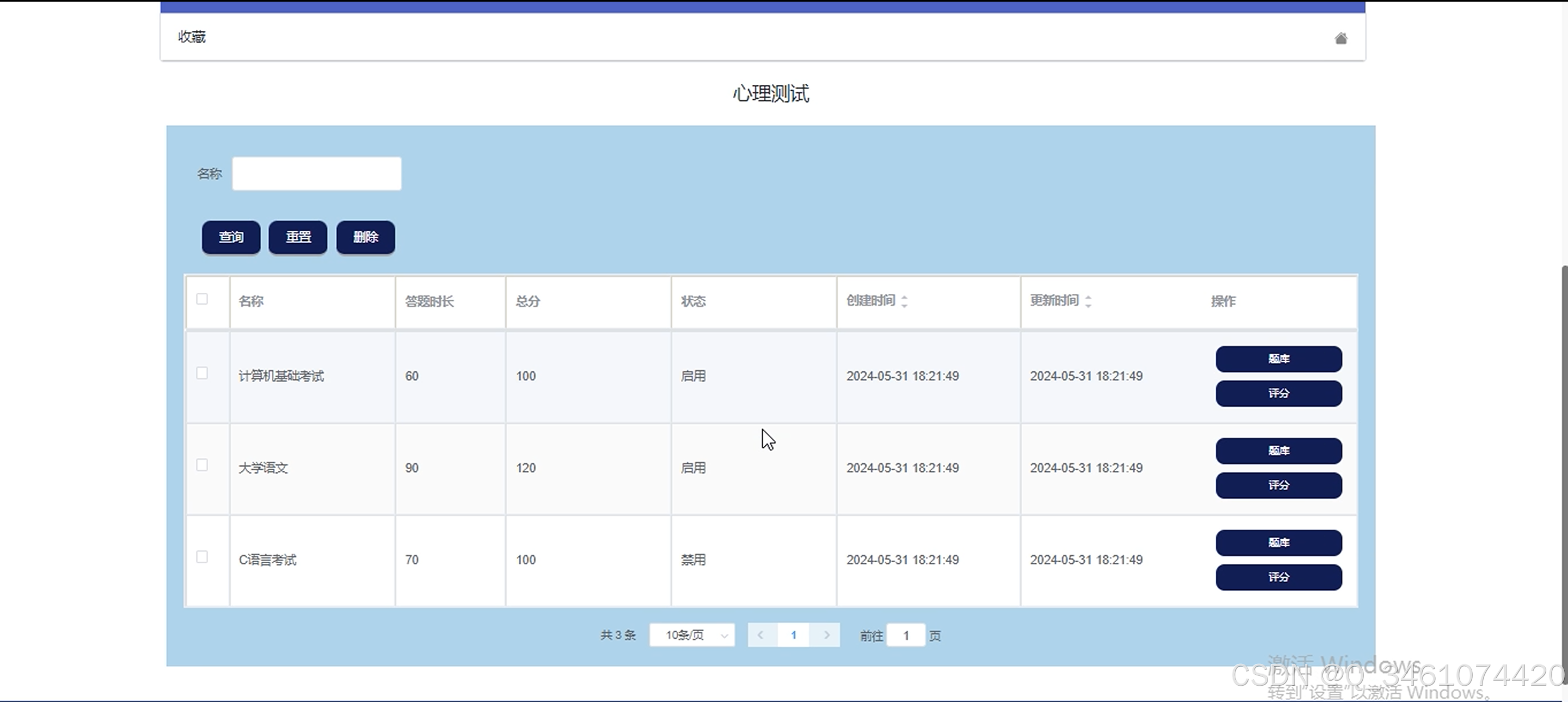Click the 删除 delete button
Viewport: 1568px width, 702px height.
pyautogui.click(x=365, y=237)
